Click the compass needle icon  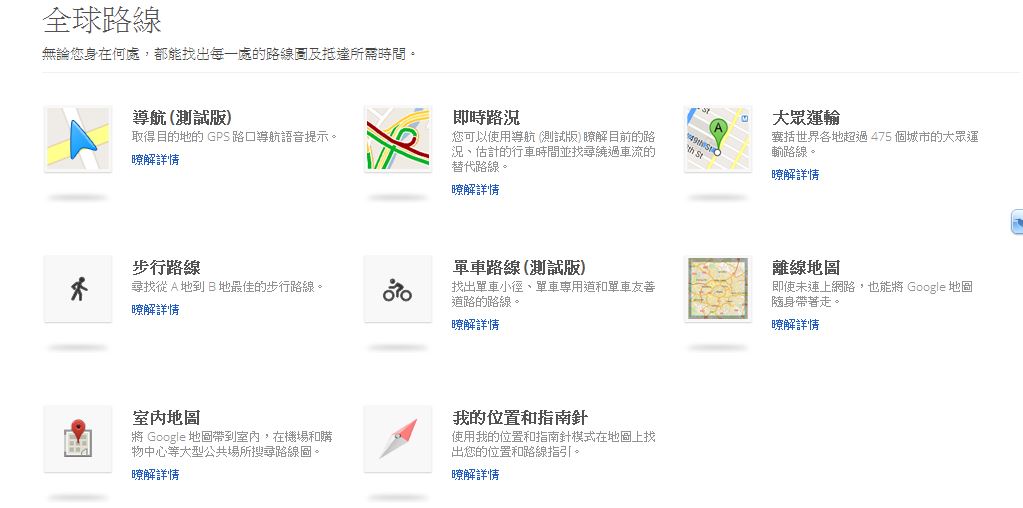397,438
